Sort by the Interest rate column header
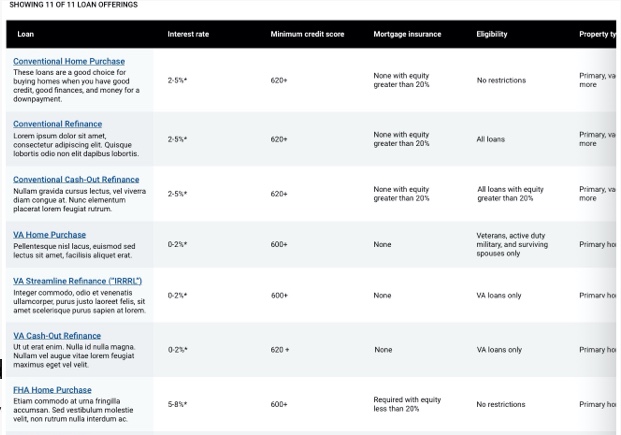 (188, 34)
